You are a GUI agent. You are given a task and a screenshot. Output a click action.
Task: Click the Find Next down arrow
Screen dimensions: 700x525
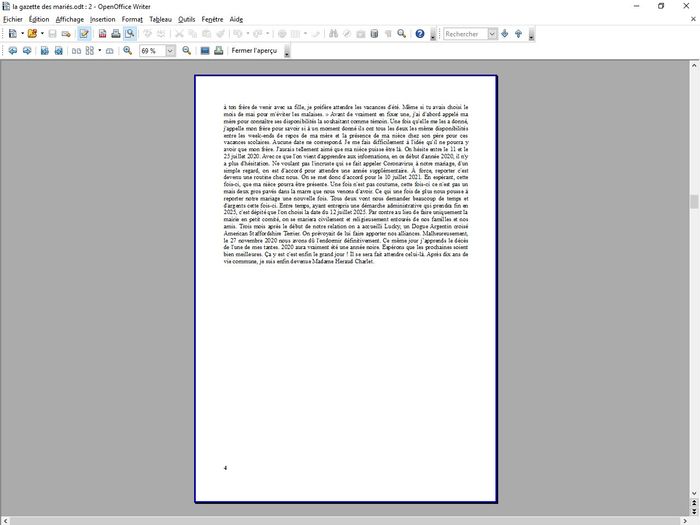[x=505, y=33]
